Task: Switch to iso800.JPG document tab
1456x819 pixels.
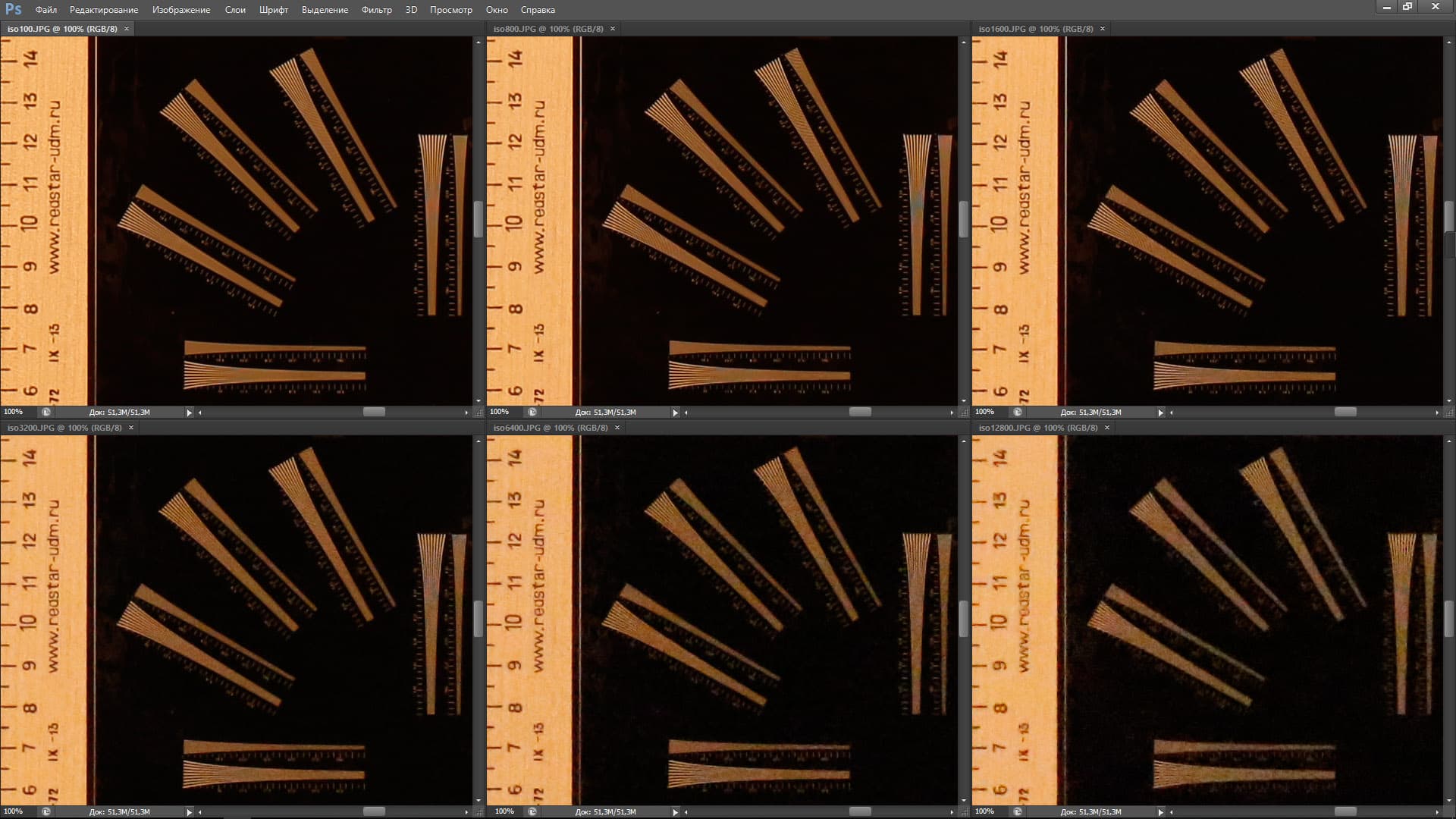Action: [548, 29]
